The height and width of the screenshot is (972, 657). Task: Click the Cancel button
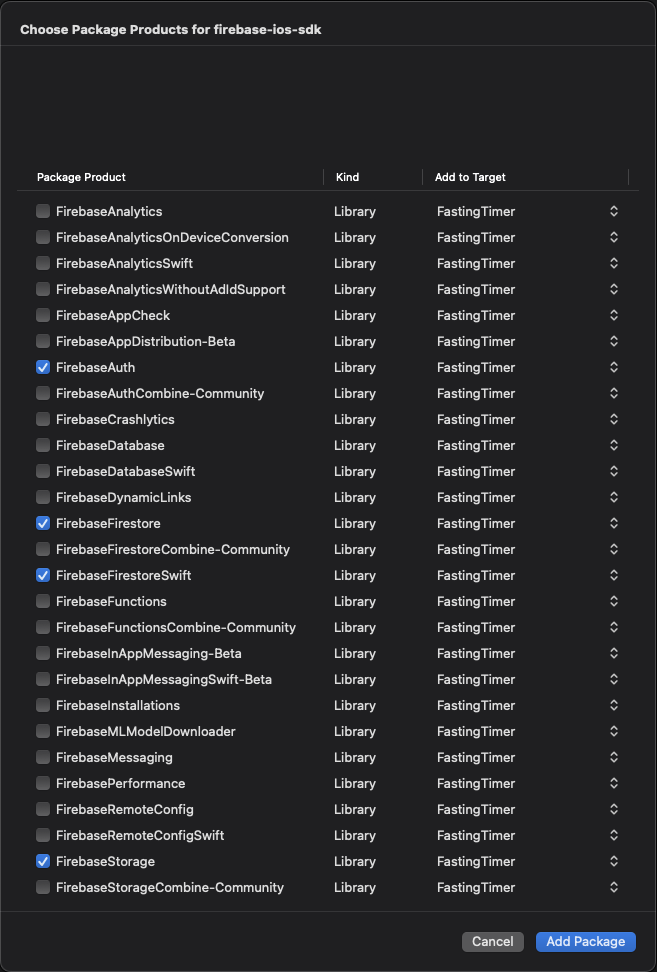pyautogui.click(x=493, y=941)
